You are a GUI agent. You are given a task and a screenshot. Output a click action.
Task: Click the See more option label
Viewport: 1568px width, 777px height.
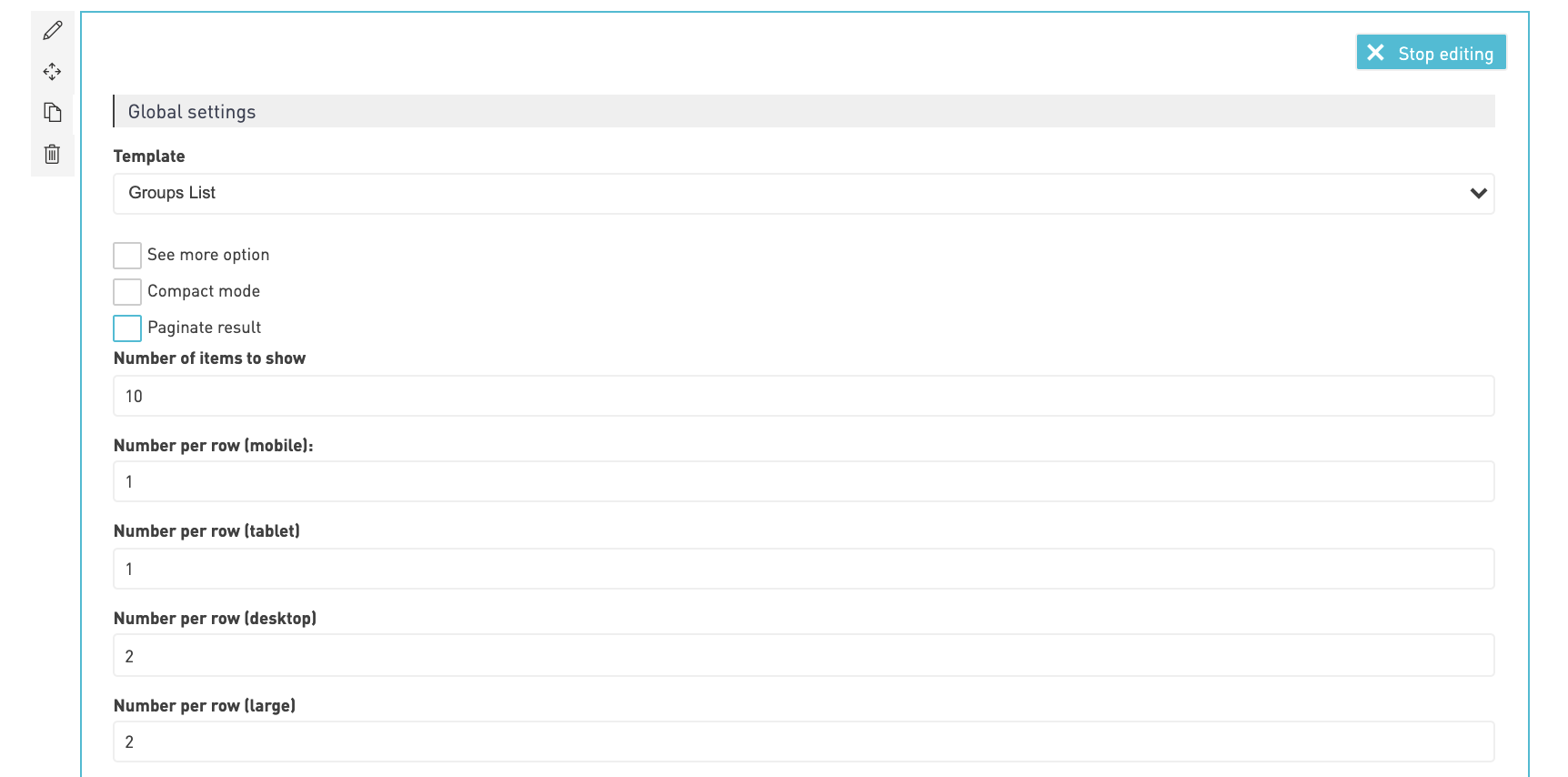coord(208,255)
